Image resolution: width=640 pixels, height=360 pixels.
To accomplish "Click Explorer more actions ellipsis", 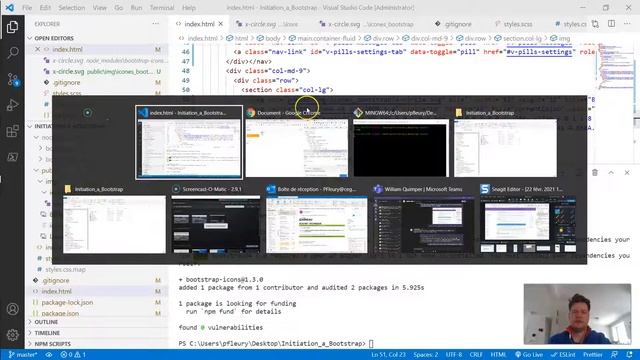I will point(156,24).
